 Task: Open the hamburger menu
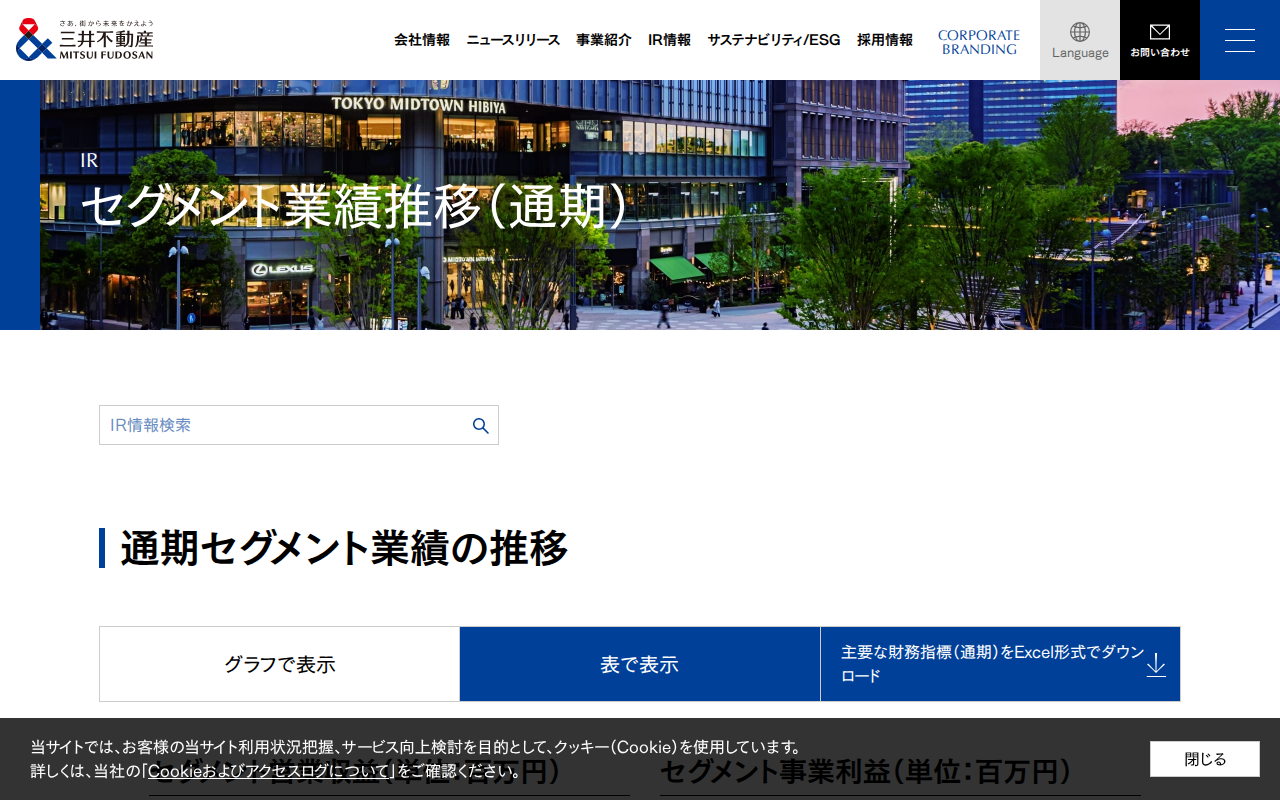click(x=1240, y=40)
